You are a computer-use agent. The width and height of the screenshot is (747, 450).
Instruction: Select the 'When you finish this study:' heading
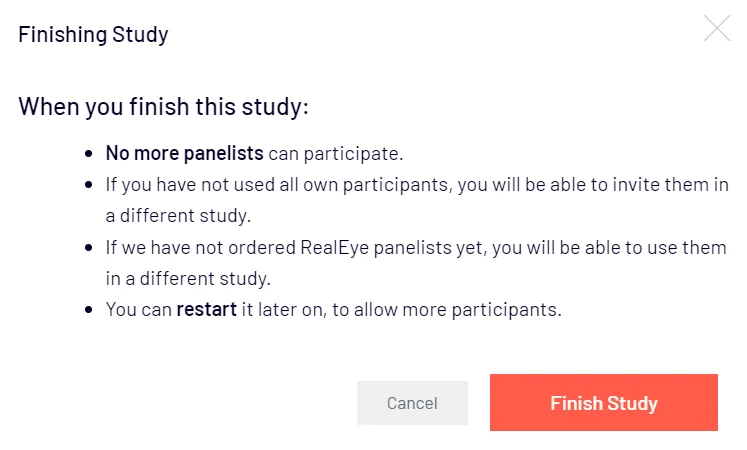click(163, 106)
